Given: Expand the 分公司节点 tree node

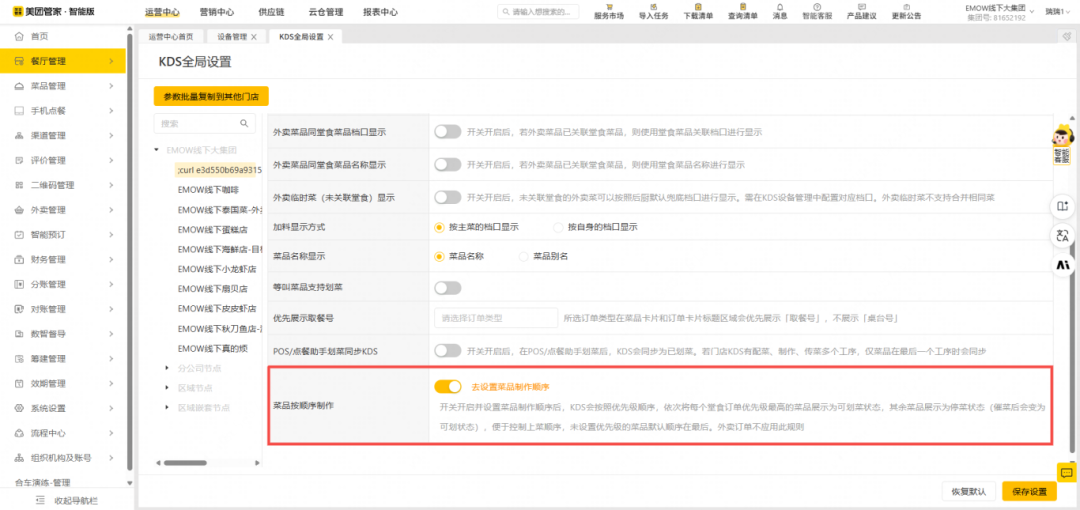Looking at the screenshot, I should click(x=168, y=368).
